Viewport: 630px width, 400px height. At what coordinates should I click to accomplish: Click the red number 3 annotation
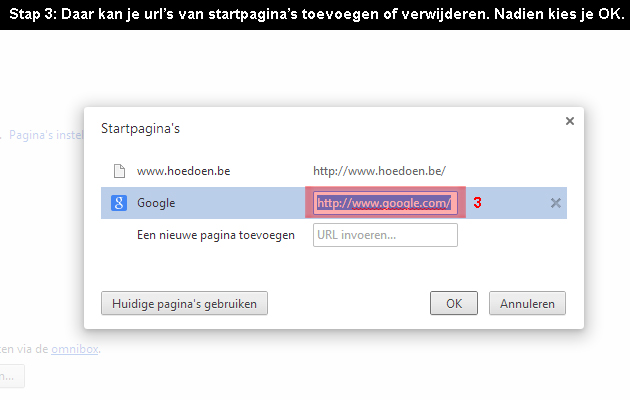[477, 203]
